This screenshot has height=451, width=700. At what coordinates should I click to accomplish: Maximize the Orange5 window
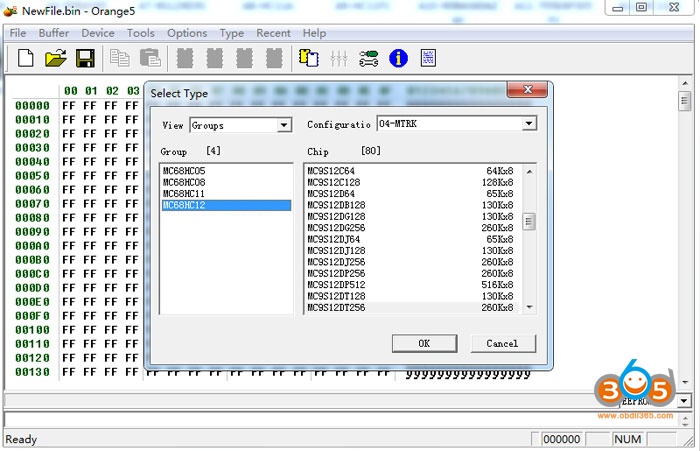click(642, 8)
